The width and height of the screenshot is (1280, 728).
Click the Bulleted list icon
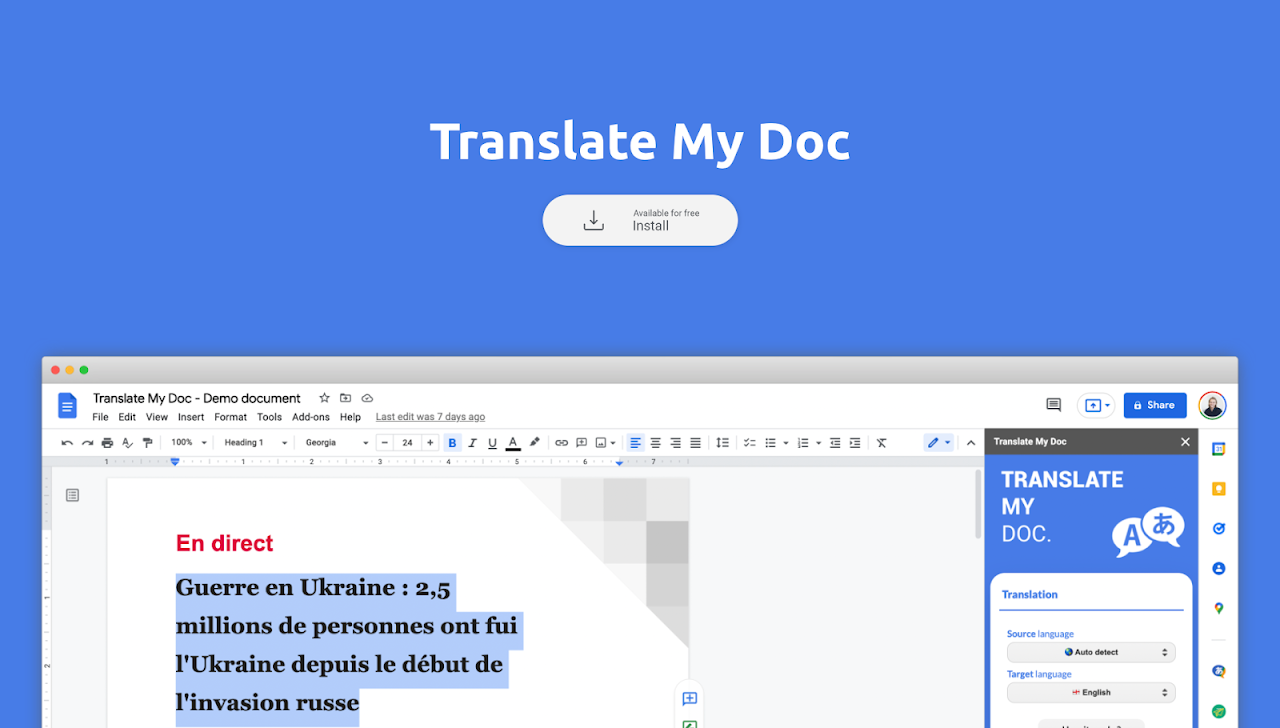click(771, 443)
